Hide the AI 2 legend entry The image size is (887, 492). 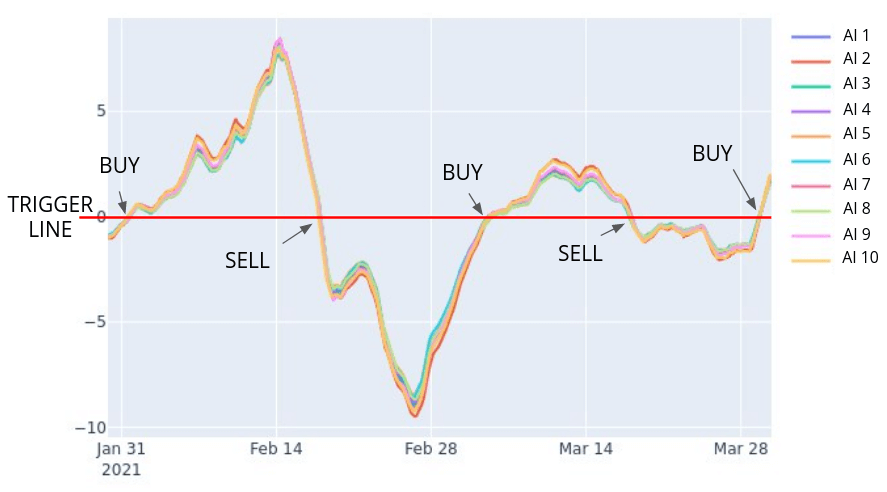click(856, 59)
